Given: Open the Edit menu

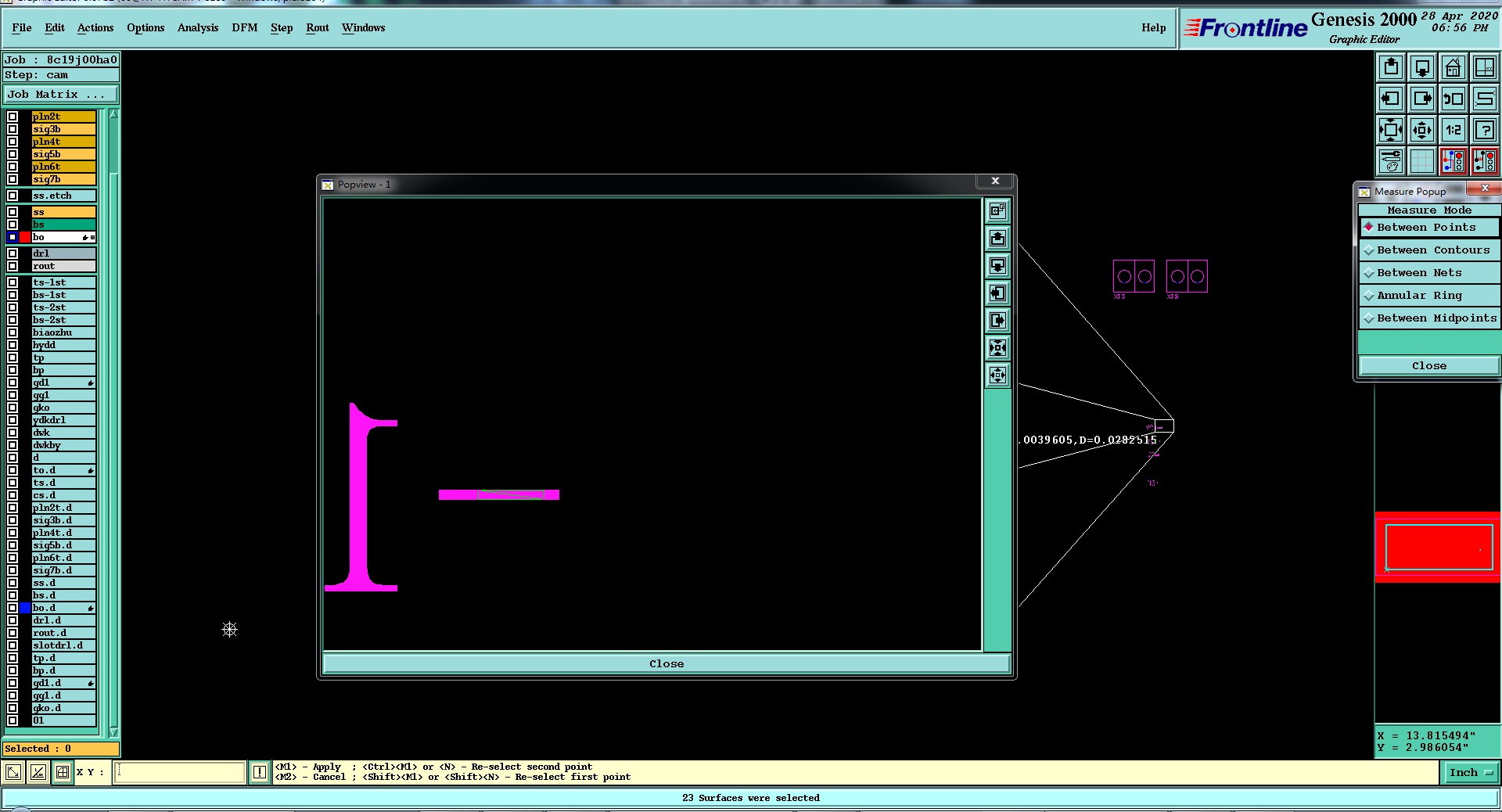Looking at the screenshot, I should click(55, 27).
